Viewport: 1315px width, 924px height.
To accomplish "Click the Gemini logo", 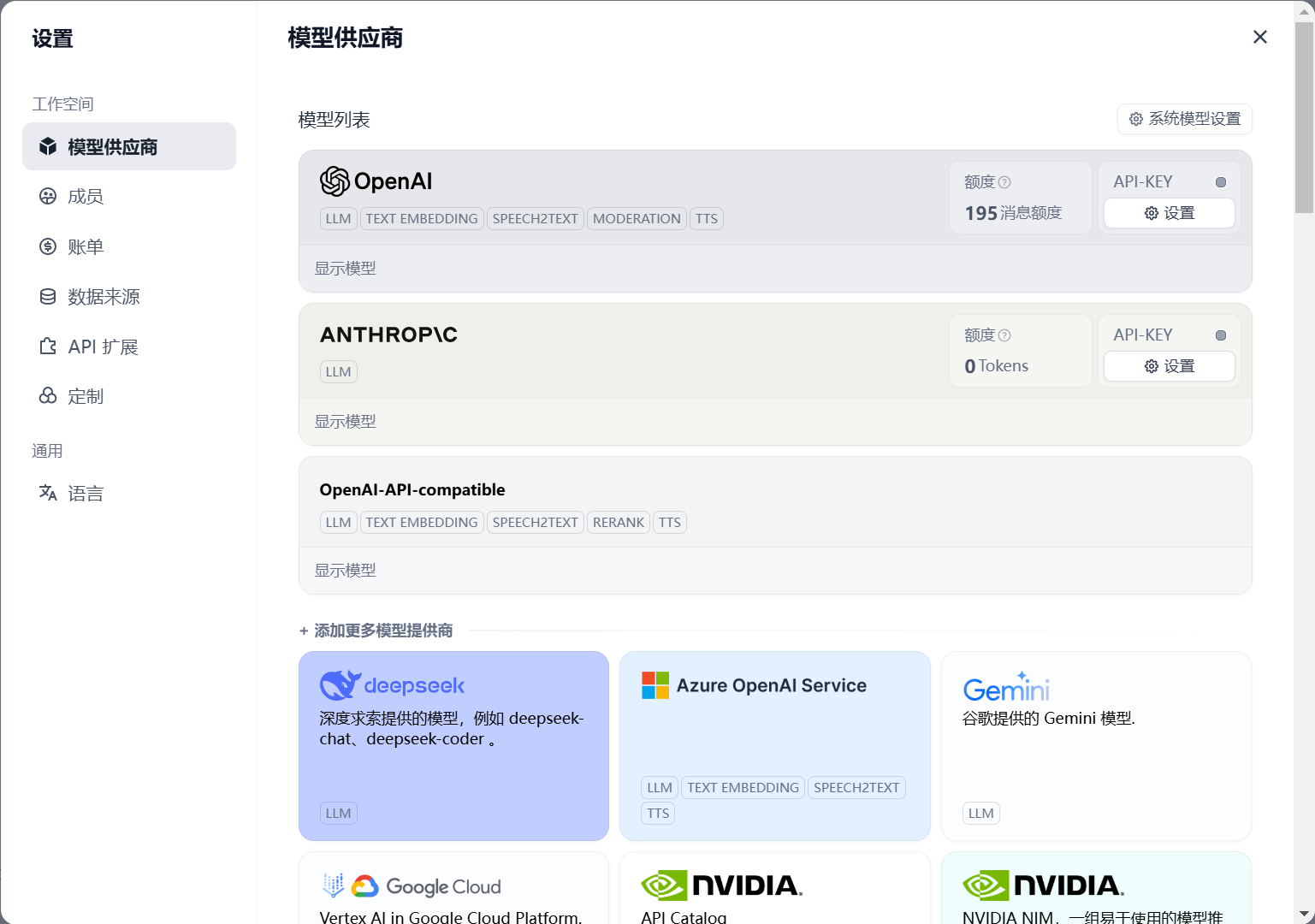I will click(1006, 687).
